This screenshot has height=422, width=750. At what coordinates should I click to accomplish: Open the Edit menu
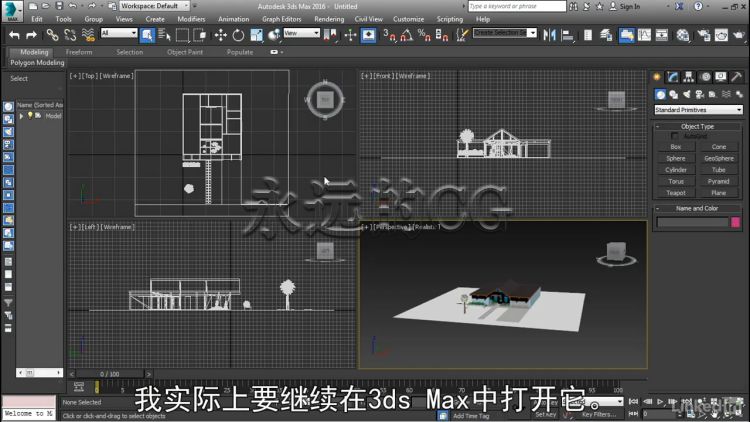coord(37,19)
